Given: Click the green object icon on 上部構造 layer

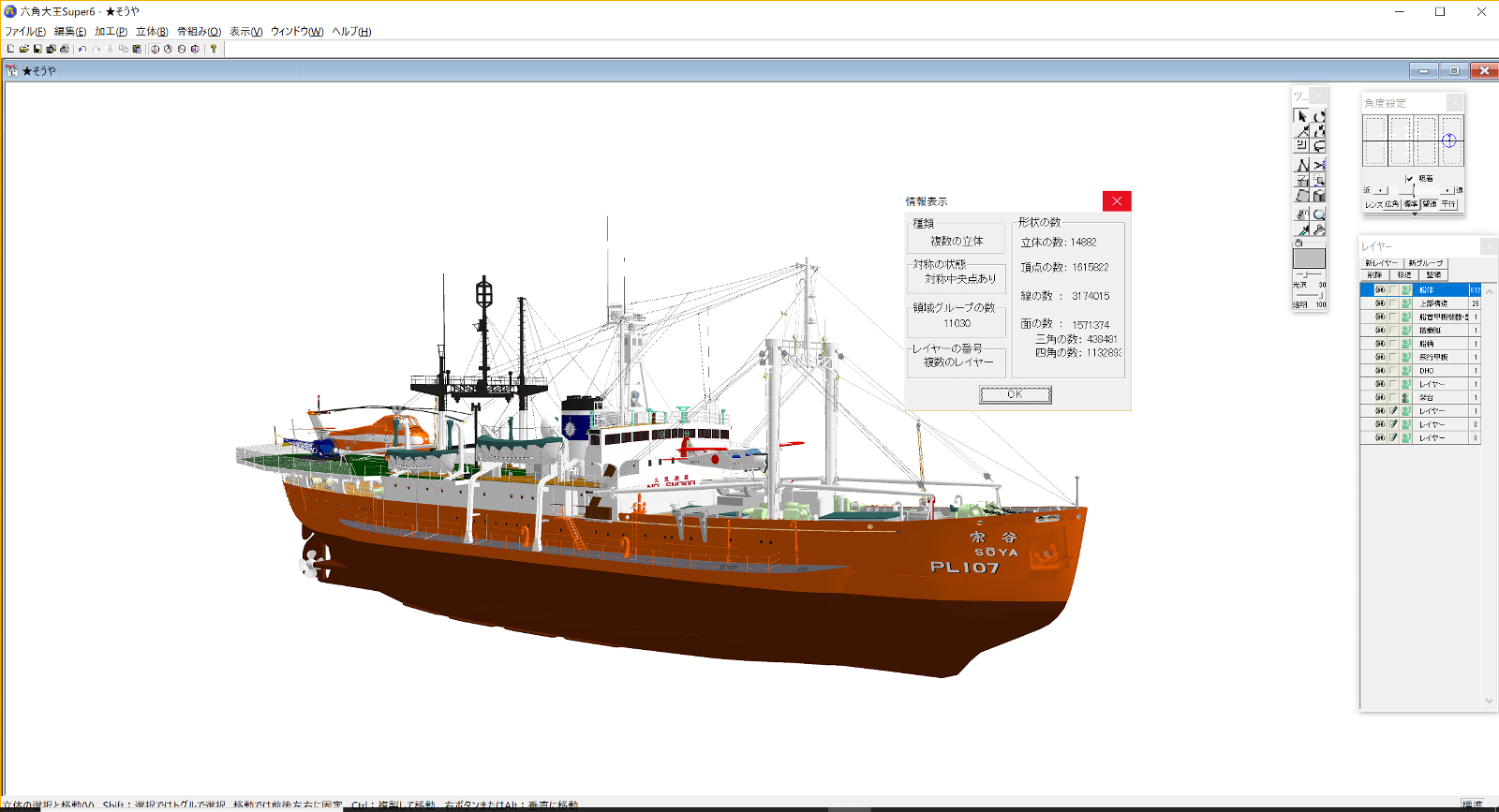Looking at the screenshot, I should click(x=1406, y=303).
